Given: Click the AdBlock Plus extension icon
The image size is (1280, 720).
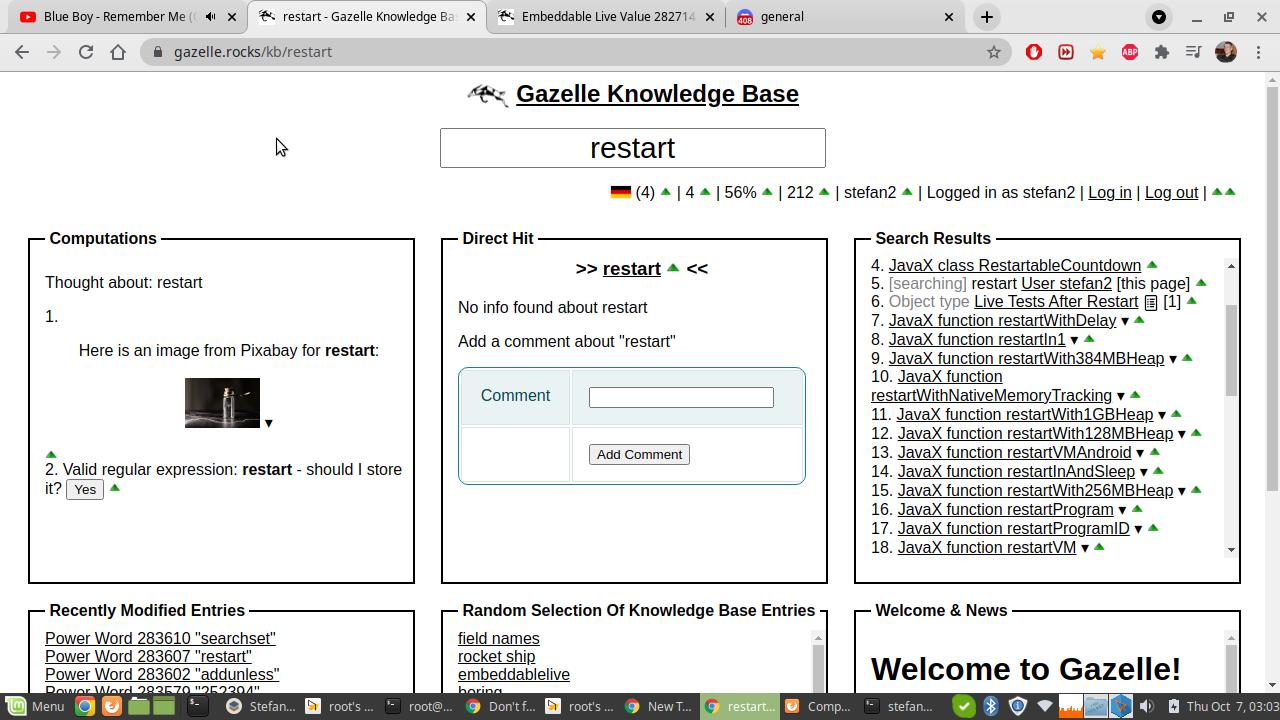Looking at the screenshot, I should point(1129,52).
